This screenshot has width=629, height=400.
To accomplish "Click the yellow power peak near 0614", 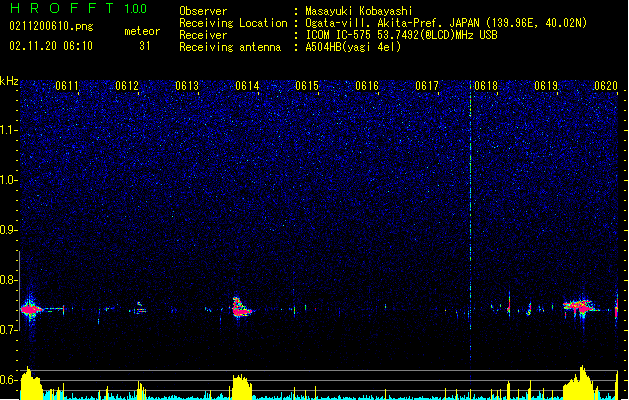I will 242,387.
